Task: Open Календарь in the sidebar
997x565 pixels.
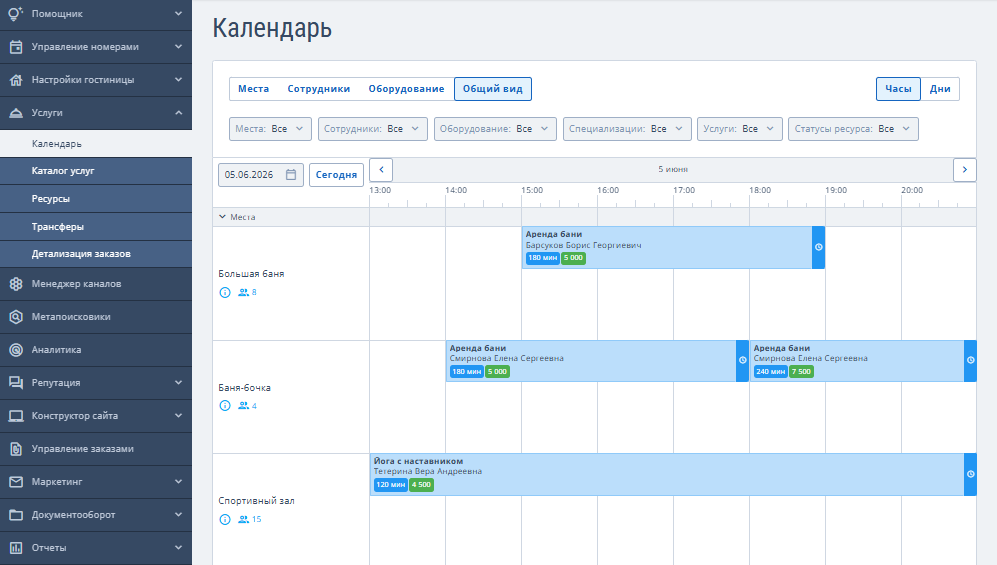Action: (96, 144)
